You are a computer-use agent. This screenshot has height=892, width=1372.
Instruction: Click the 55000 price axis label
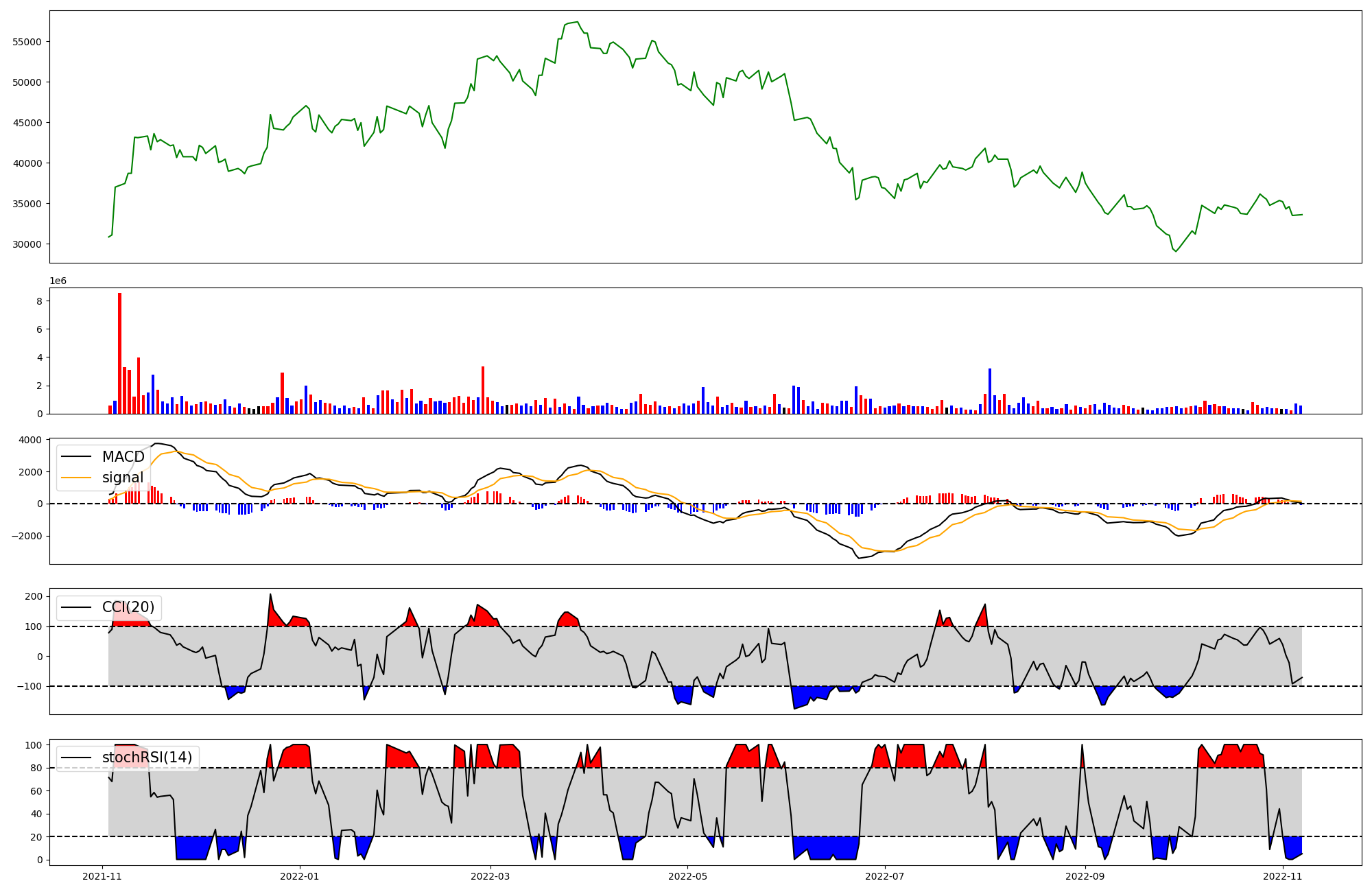(27, 42)
